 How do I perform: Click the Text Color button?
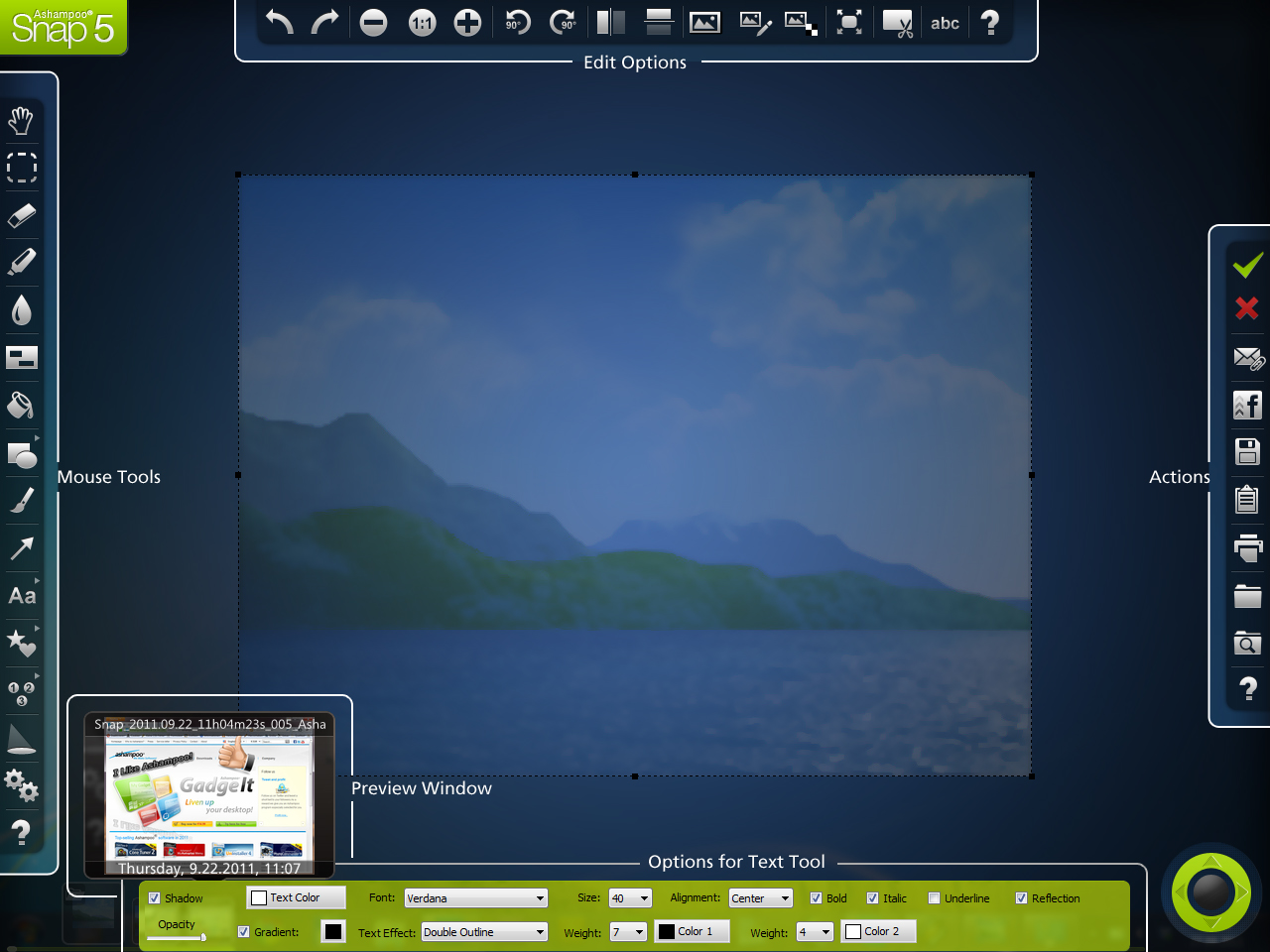(x=296, y=897)
